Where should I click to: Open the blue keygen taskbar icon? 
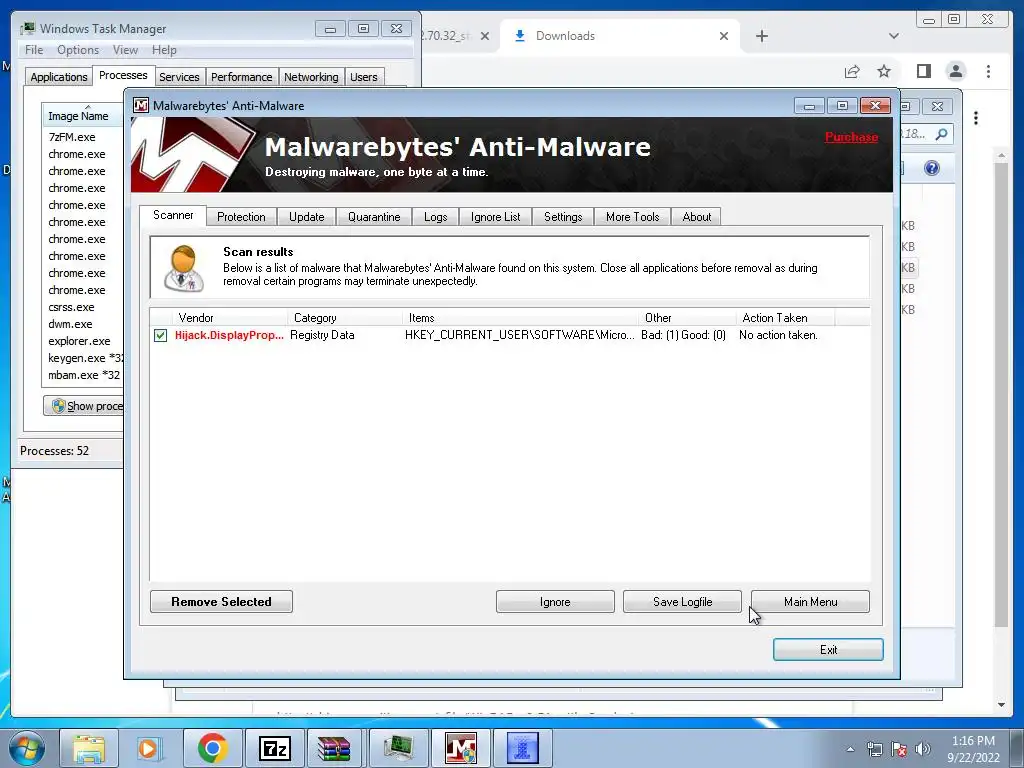pyautogui.click(x=522, y=748)
